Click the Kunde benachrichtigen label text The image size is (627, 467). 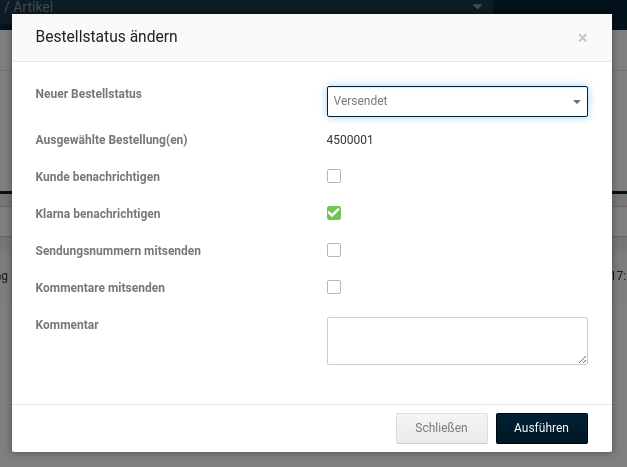tap(98, 177)
